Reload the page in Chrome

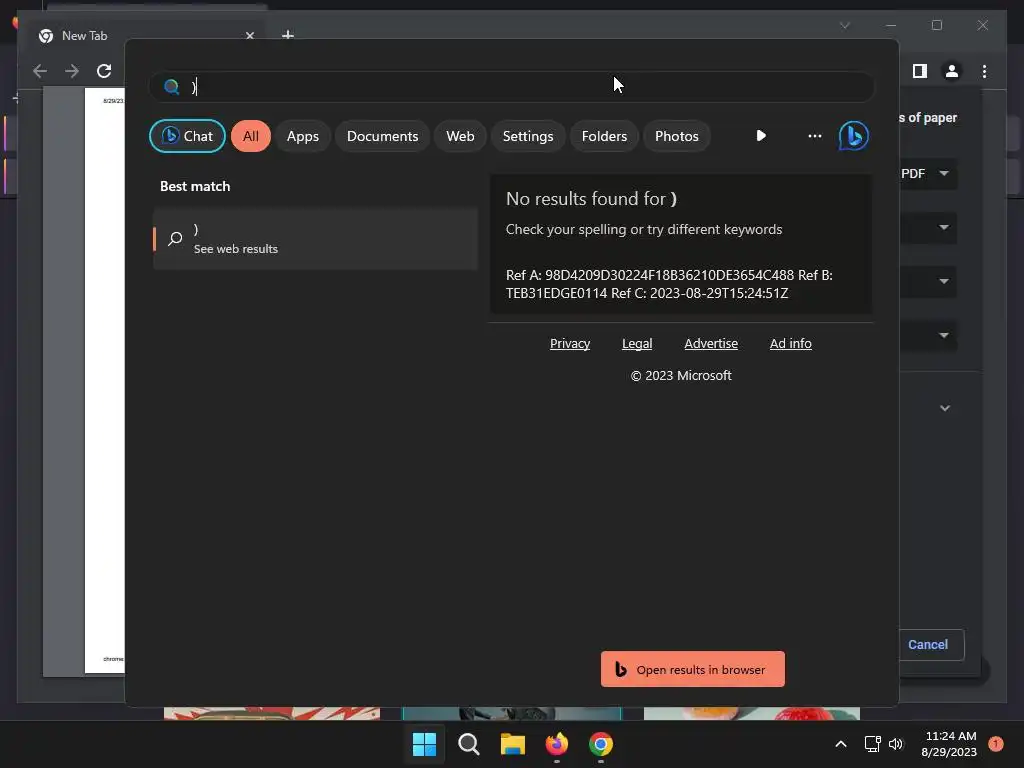pyautogui.click(x=104, y=71)
